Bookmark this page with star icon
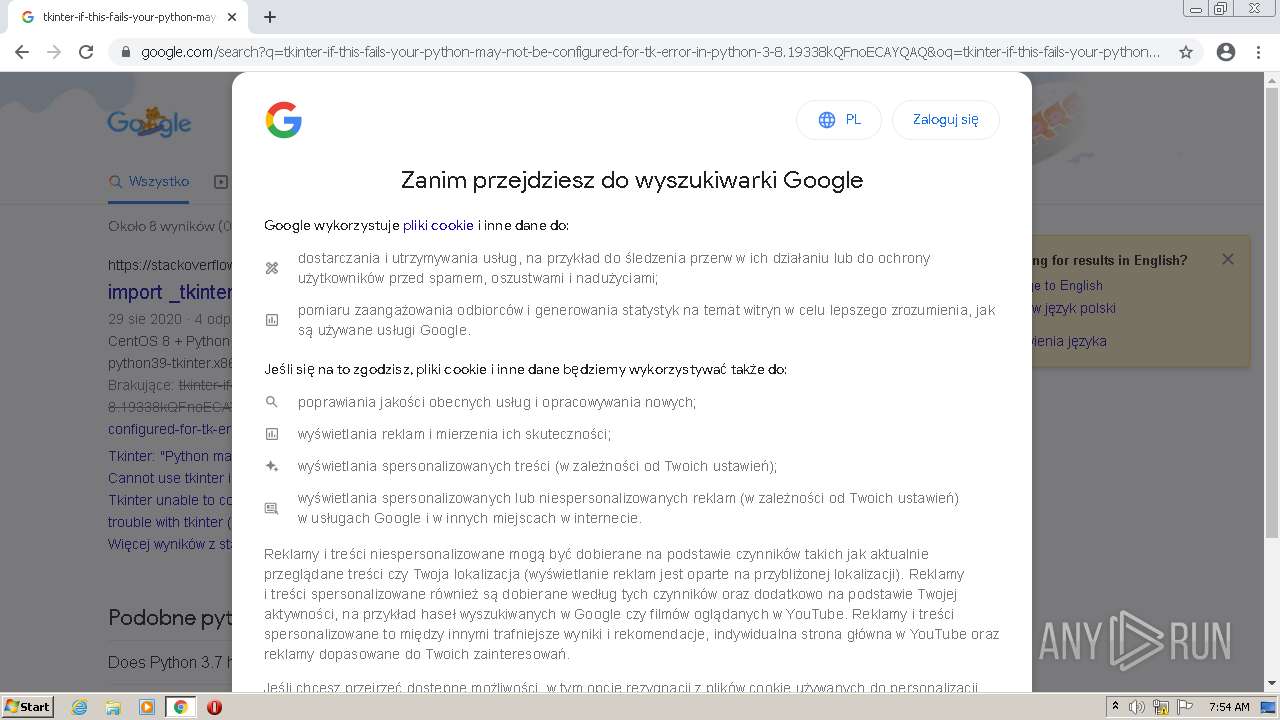This screenshot has width=1280, height=720. click(x=1186, y=52)
